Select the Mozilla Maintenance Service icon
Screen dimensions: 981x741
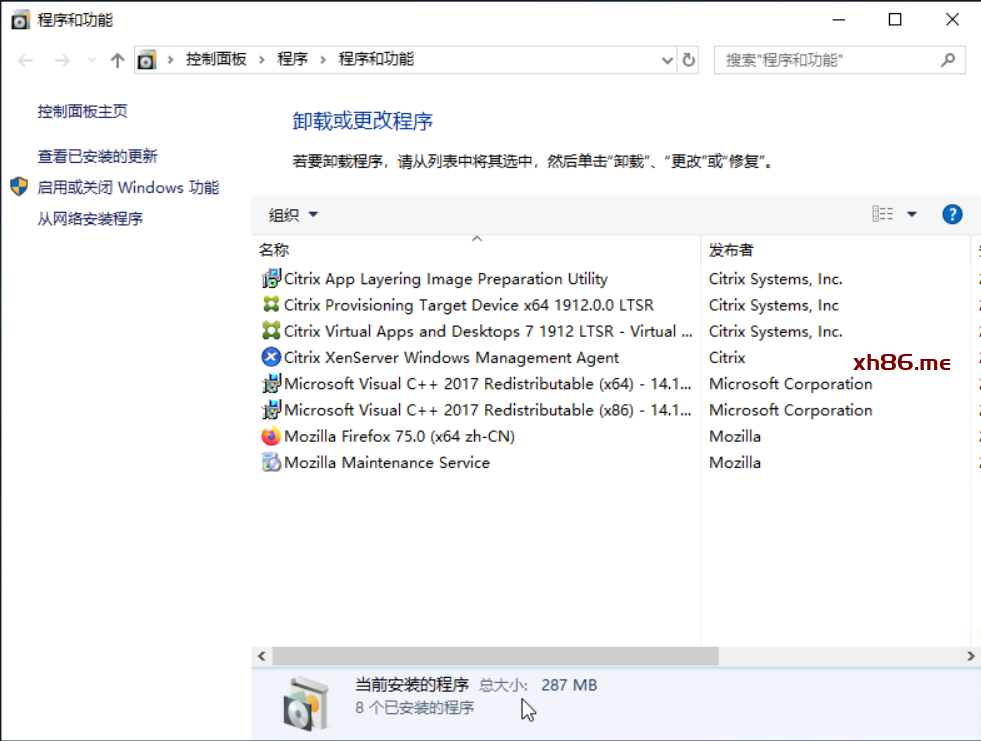click(x=270, y=462)
